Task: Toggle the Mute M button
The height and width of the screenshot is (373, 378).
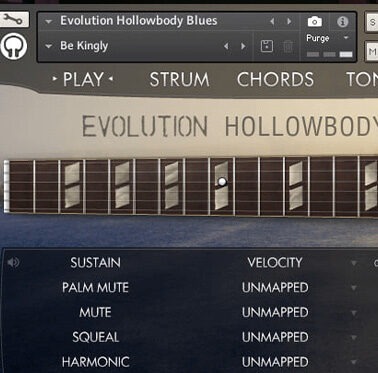Action: click(x=372, y=51)
